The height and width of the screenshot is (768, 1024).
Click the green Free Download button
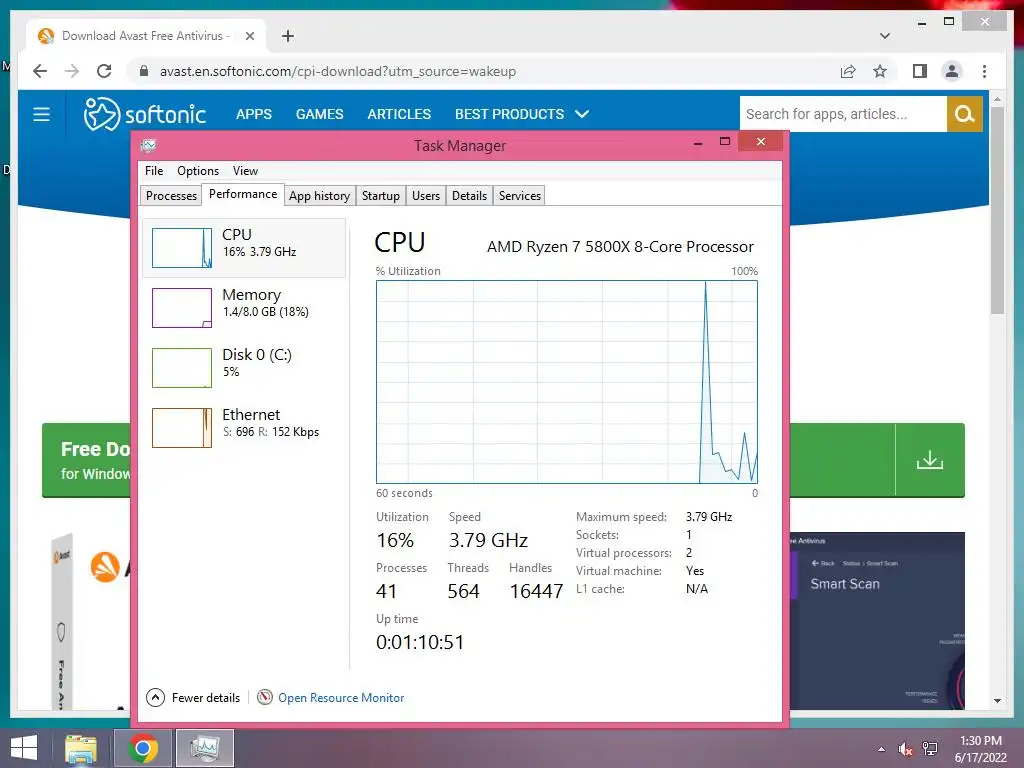click(86, 460)
